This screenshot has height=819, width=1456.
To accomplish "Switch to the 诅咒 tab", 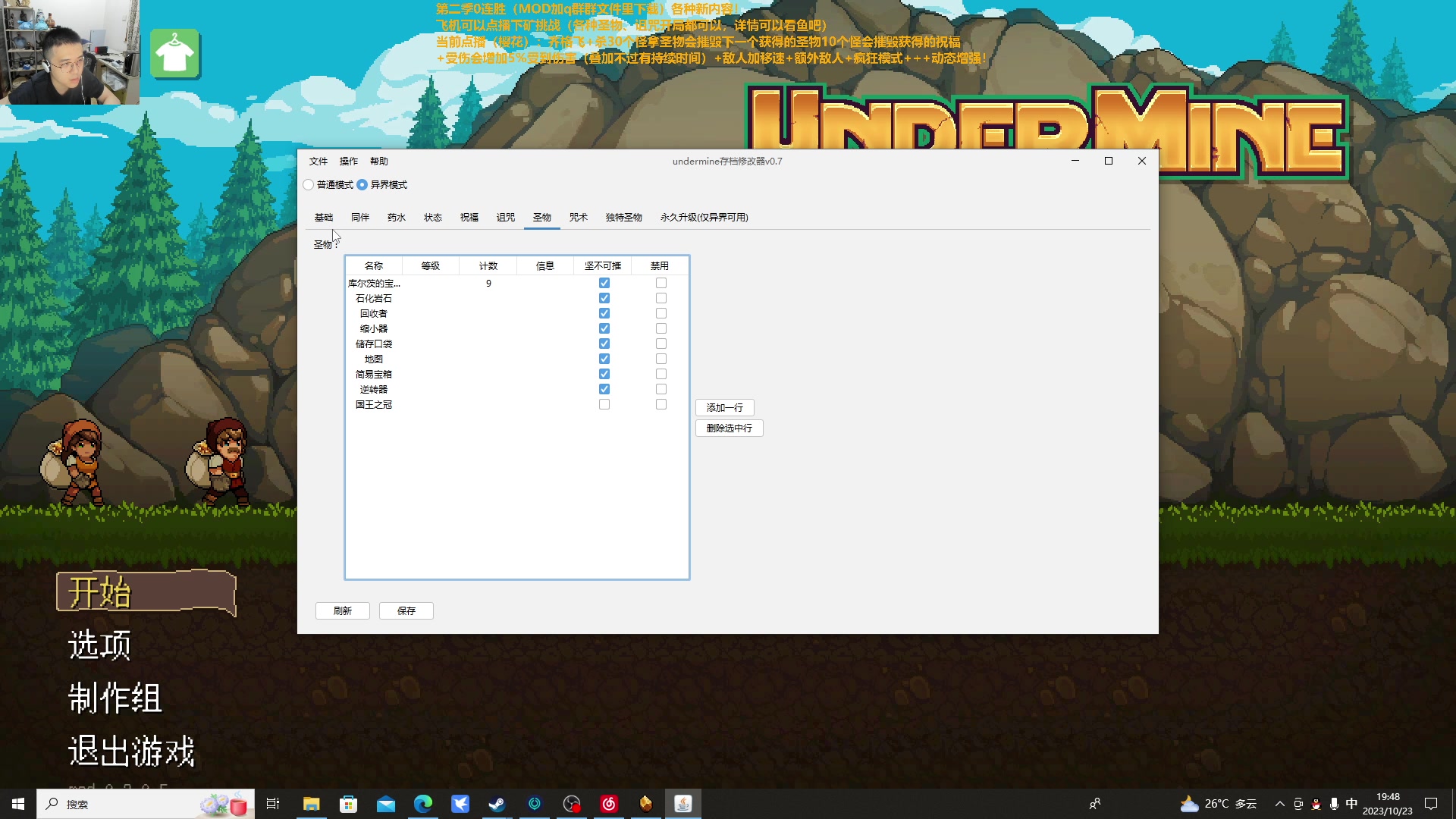I will (506, 218).
